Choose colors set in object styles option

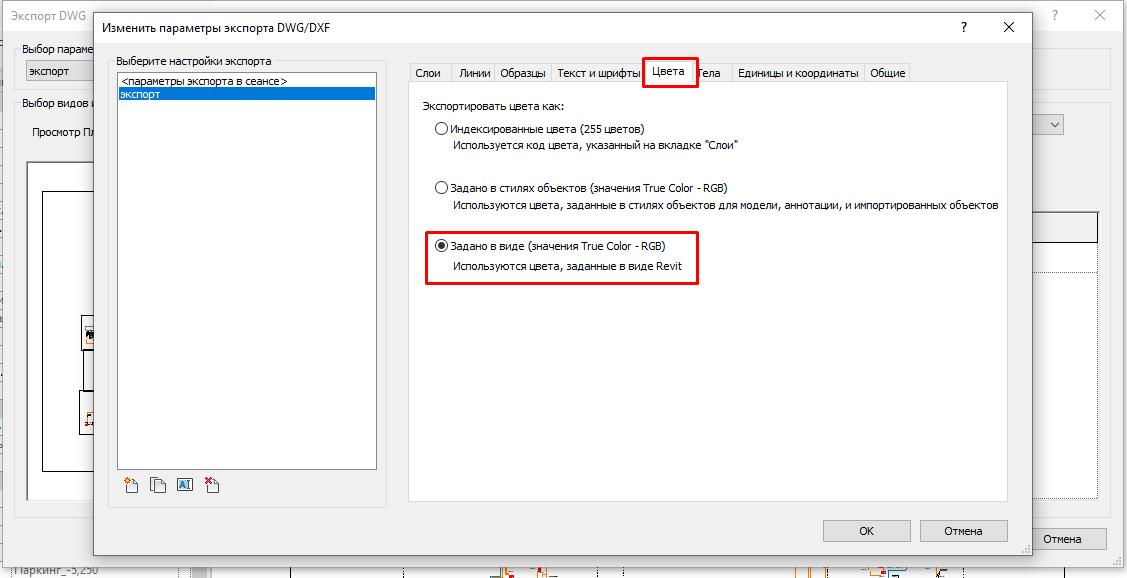[441, 188]
